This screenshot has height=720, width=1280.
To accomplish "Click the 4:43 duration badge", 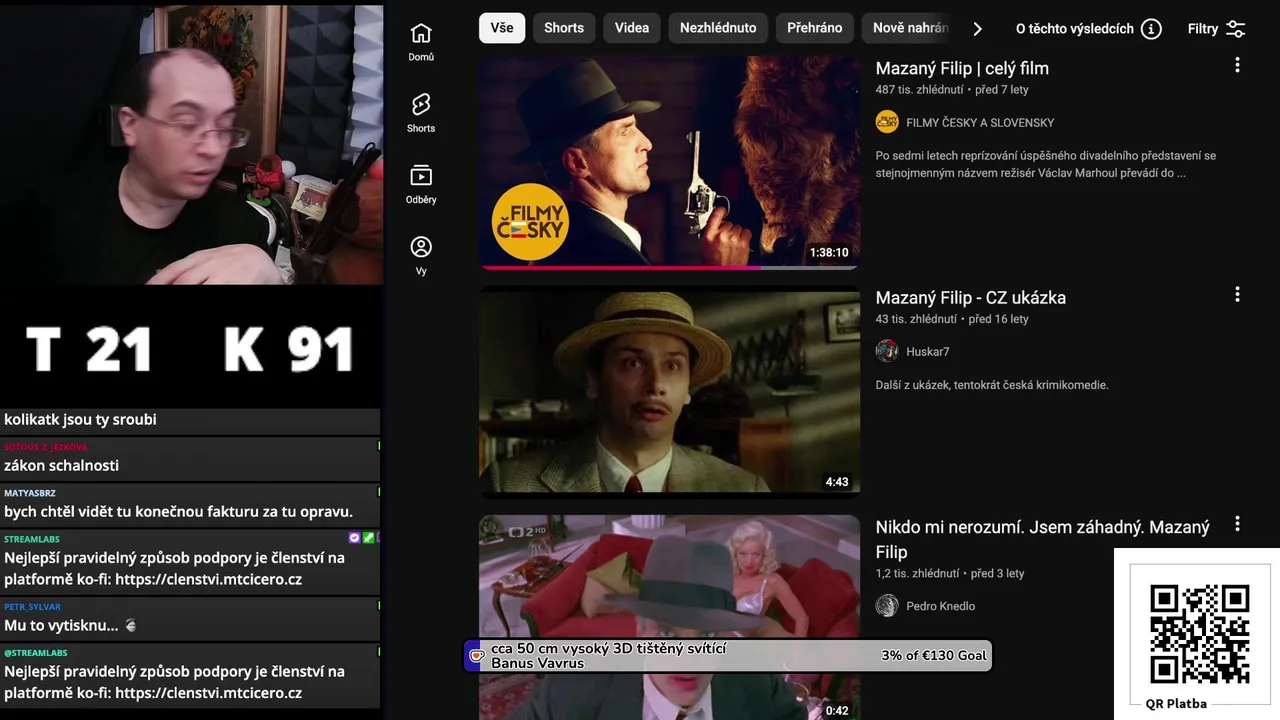I will [x=837, y=482].
